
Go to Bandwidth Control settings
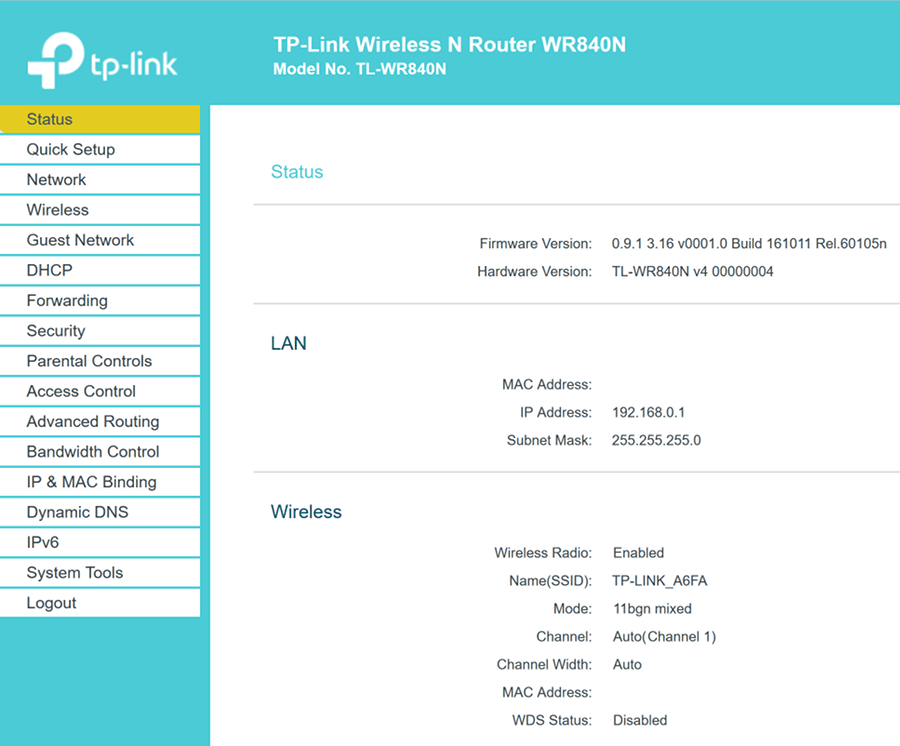click(100, 452)
